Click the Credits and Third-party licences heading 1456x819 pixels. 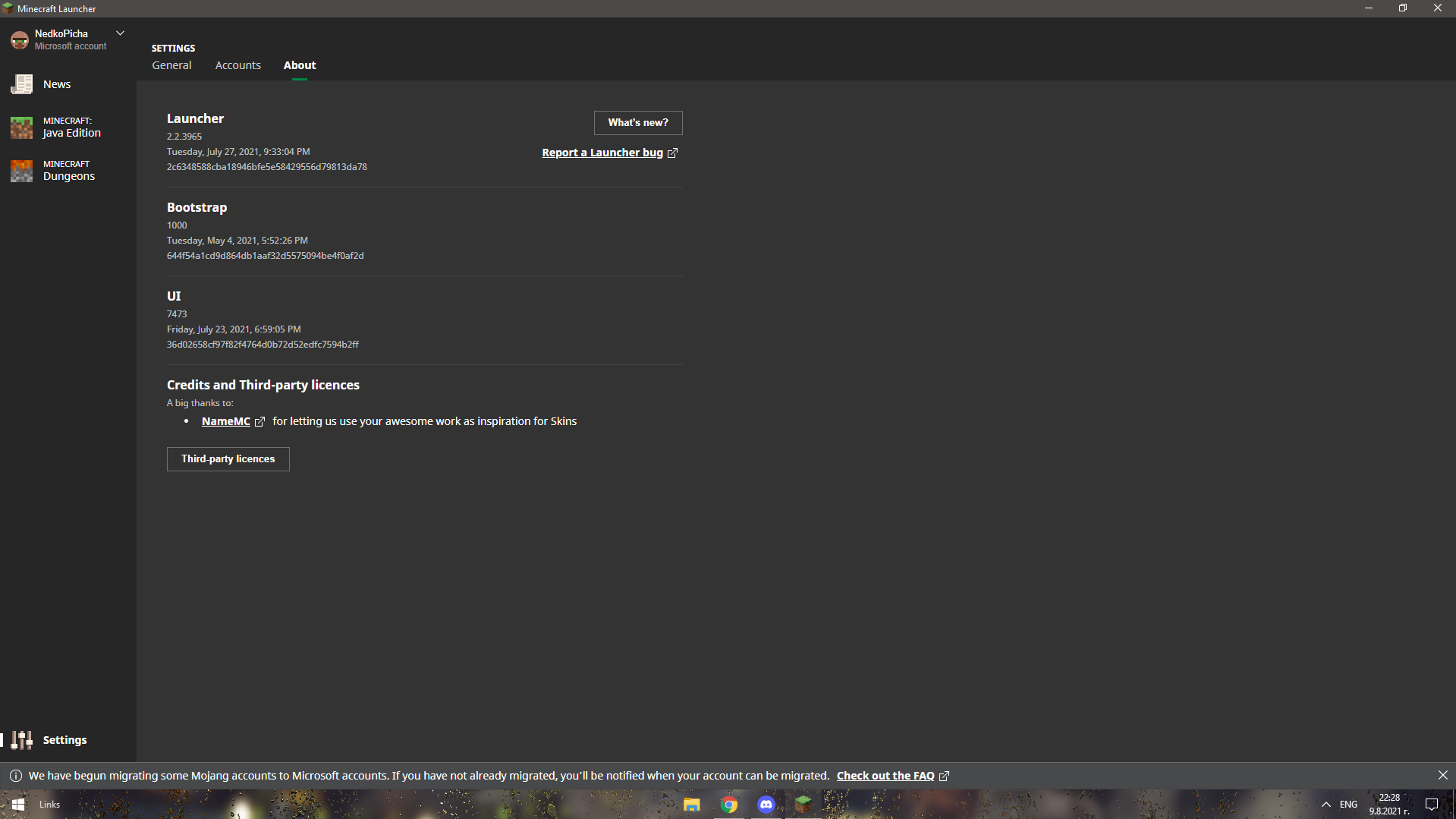point(263,385)
